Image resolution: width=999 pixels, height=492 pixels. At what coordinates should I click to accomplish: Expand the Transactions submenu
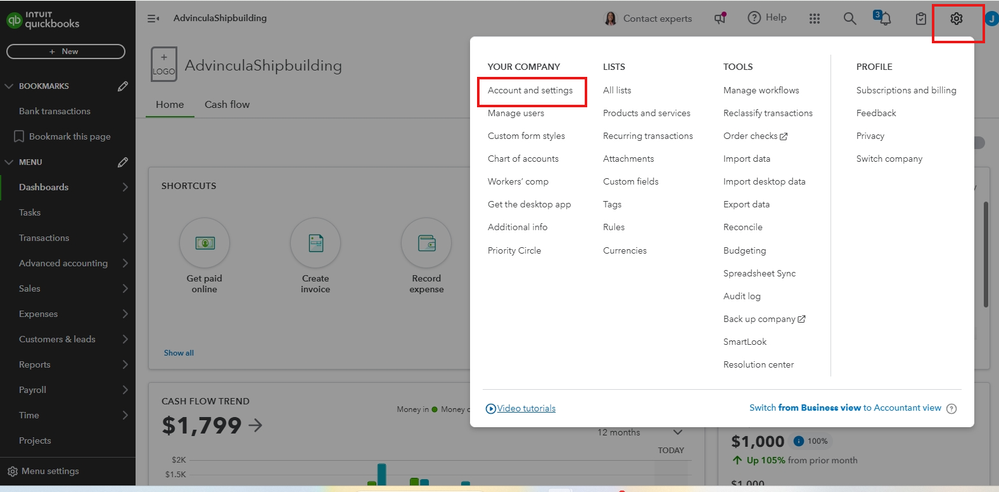tap(125, 238)
